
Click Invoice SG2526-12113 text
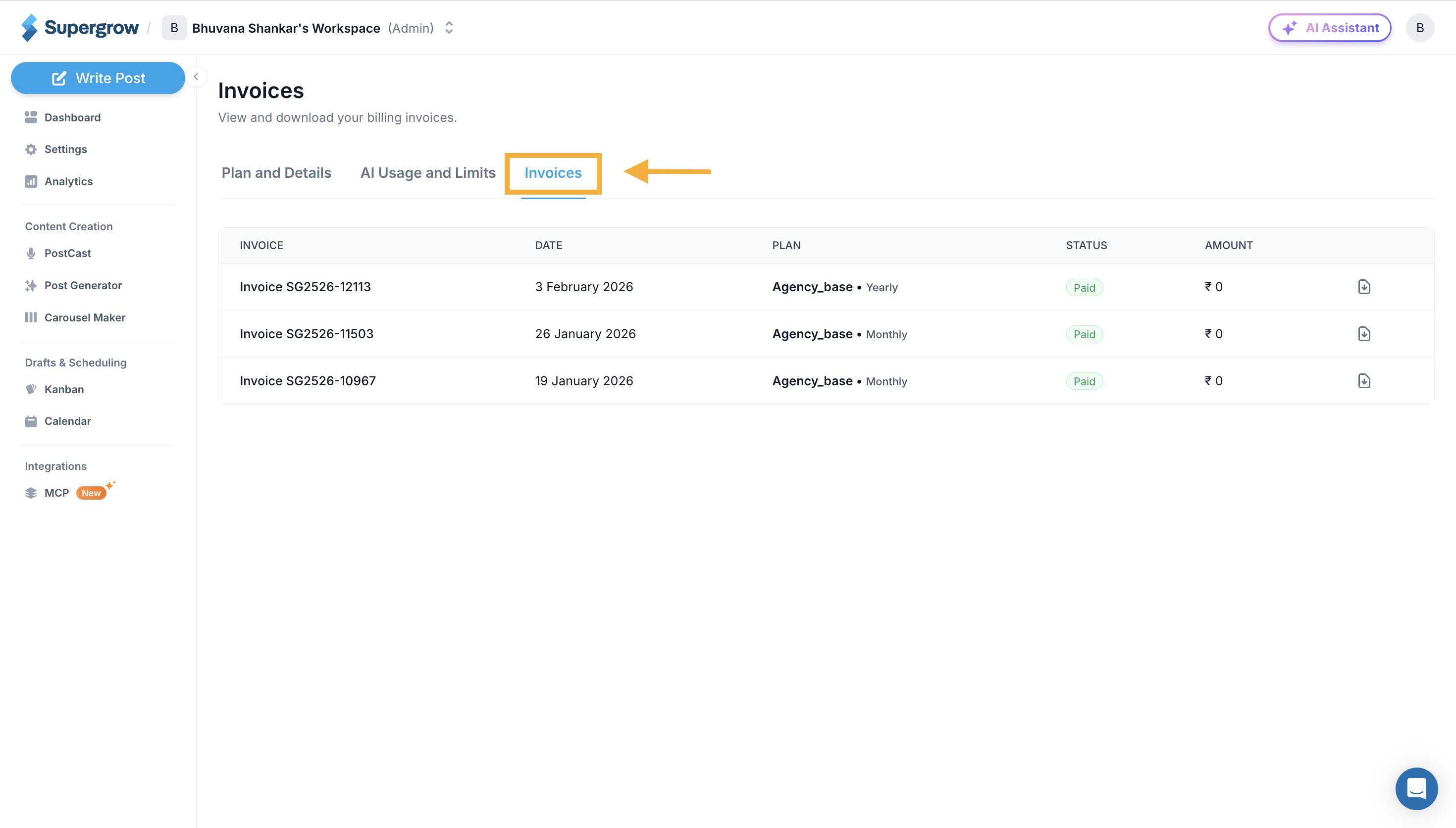click(305, 287)
